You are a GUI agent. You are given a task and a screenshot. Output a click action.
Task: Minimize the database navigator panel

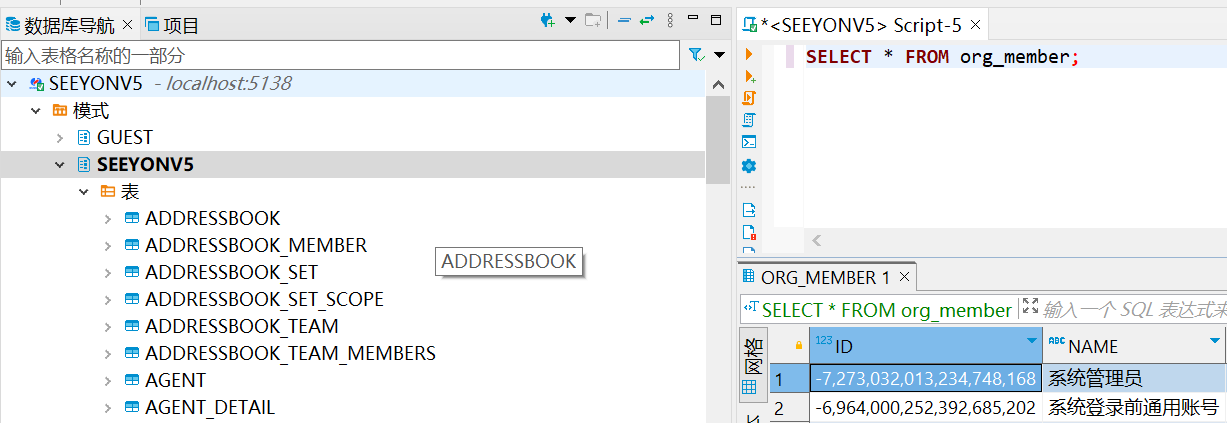(692, 19)
